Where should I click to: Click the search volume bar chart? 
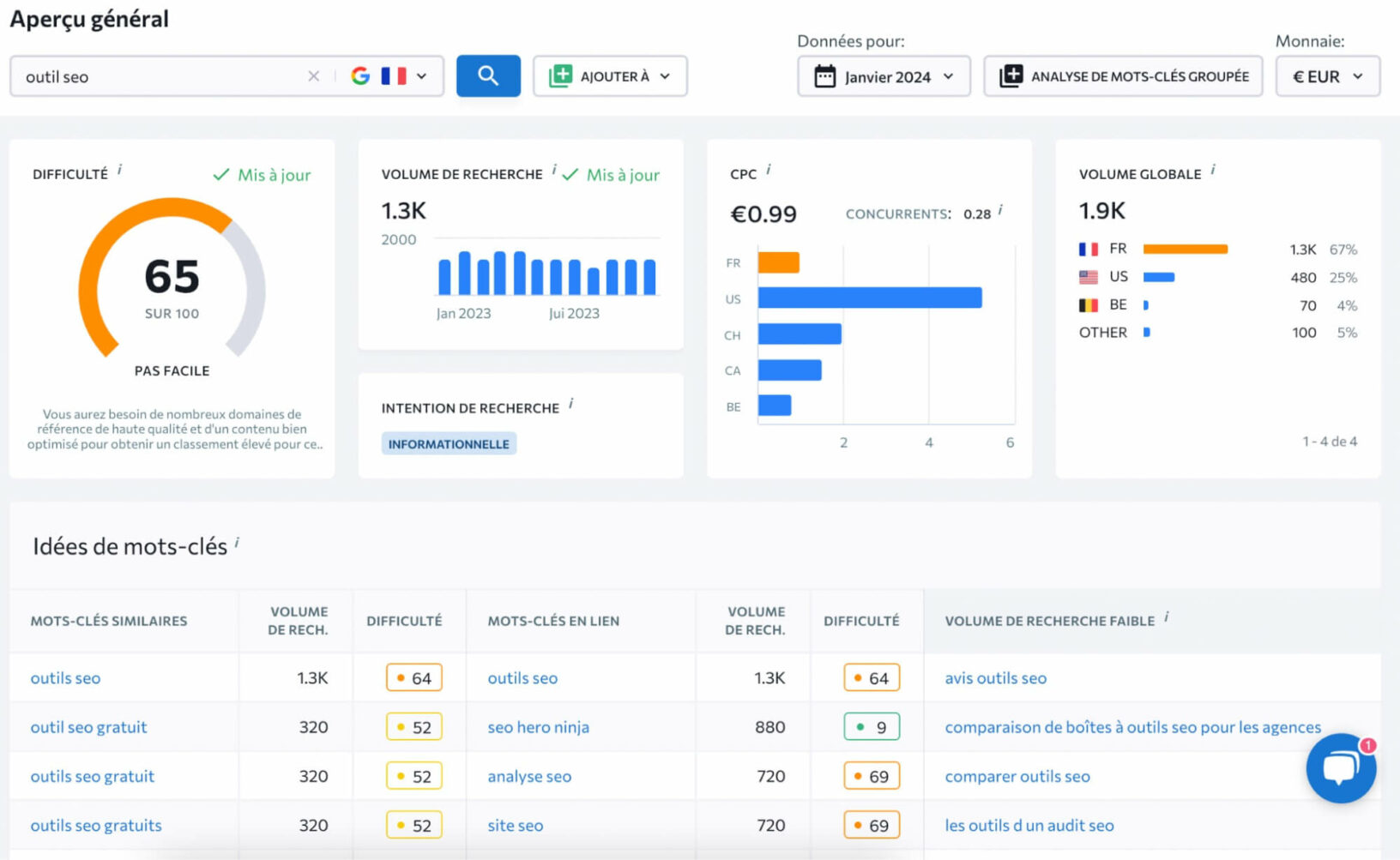point(547,273)
